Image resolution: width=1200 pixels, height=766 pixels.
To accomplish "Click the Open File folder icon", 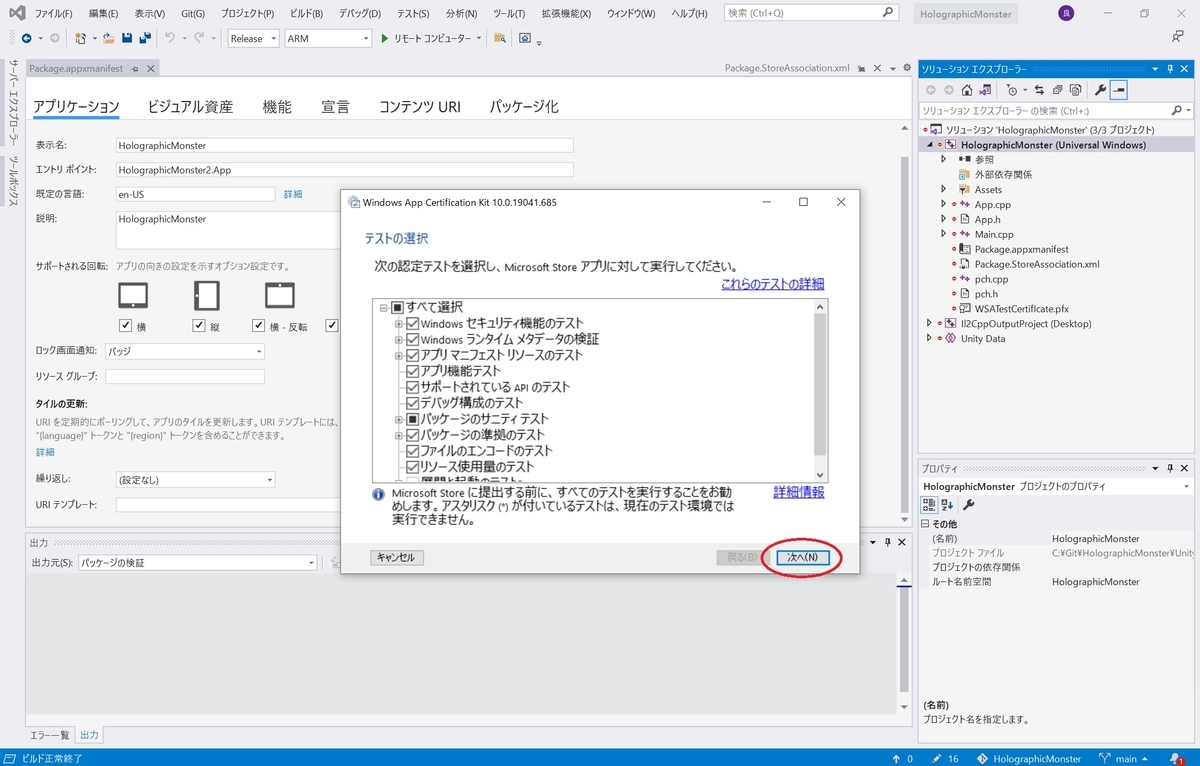I will [107, 38].
